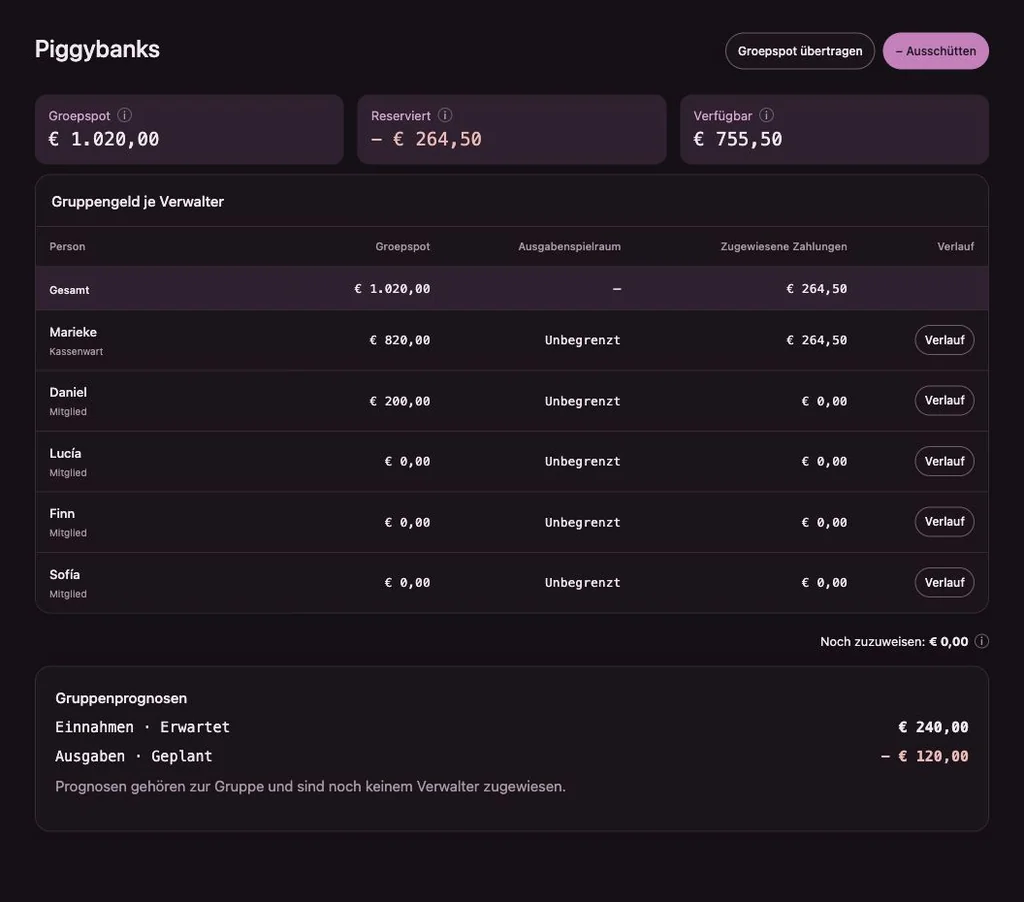The height and width of the screenshot is (902, 1024).
Task: Show the Verlauf for Finn
Action: pos(944,522)
